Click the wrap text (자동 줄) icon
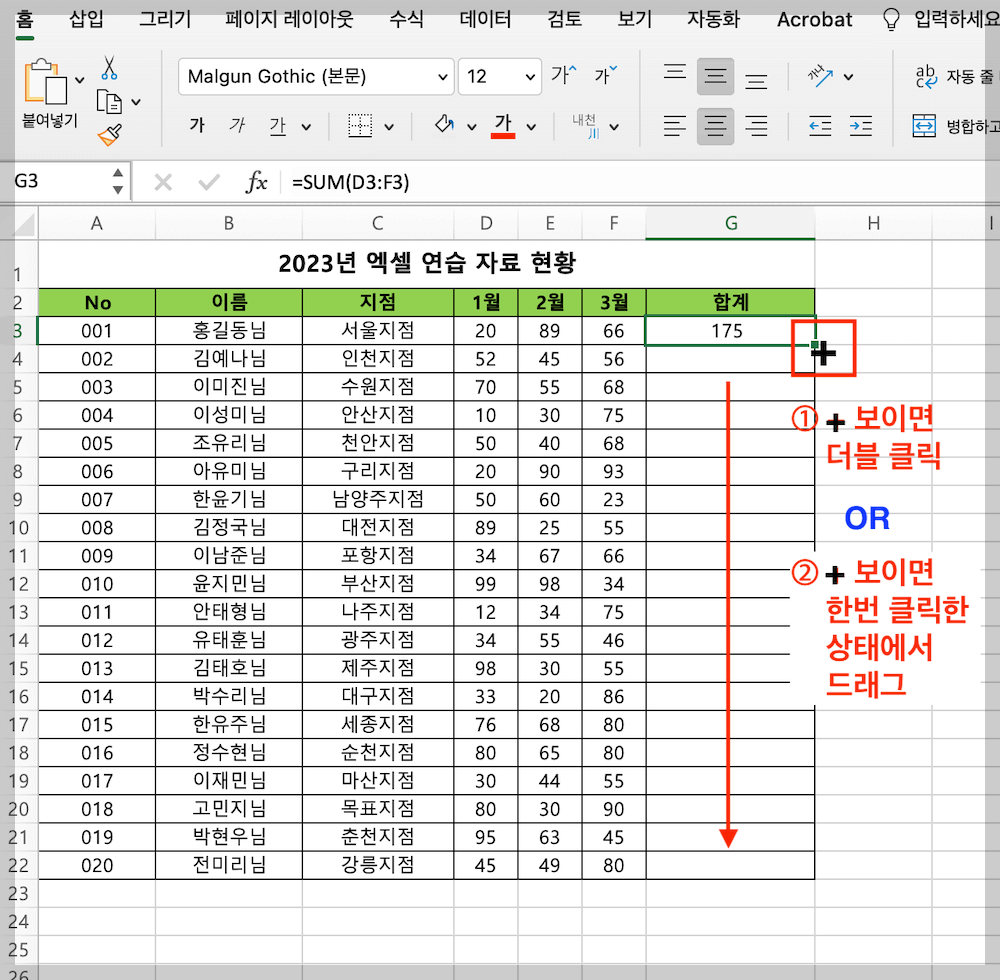This screenshot has height=980, width=1000. pos(925,76)
